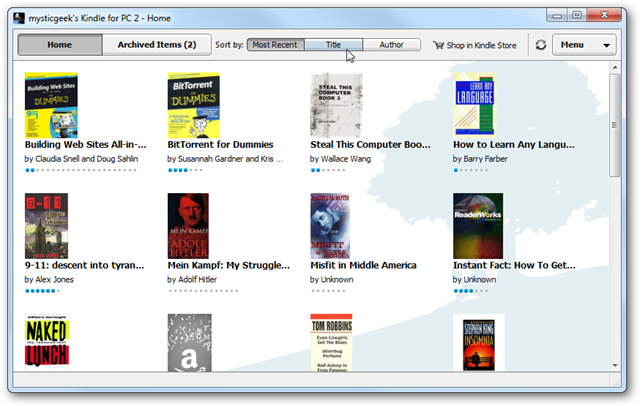The width and height of the screenshot is (640, 406).
Task: Click author 'by Alex Jones'
Action: 49,280
